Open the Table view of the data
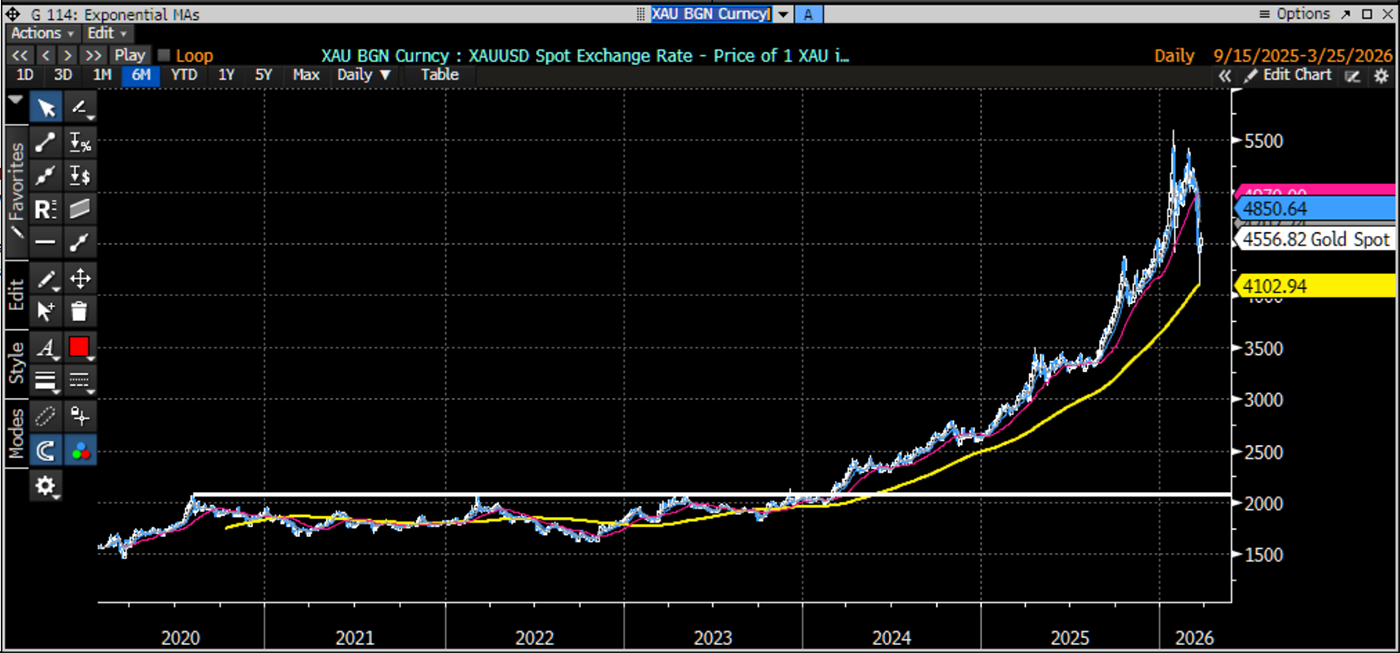The width and height of the screenshot is (1400, 653). (x=439, y=75)
